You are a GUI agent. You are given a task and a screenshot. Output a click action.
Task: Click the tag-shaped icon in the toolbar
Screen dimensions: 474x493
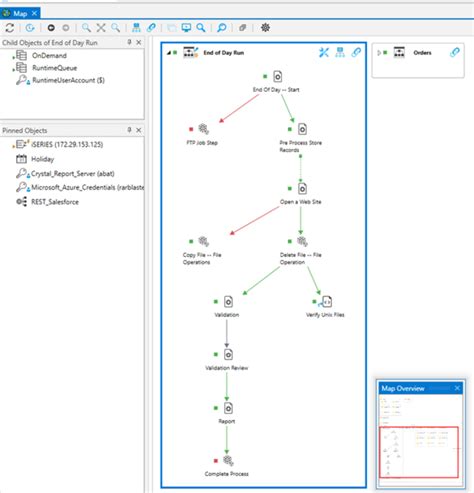[242, 28]
